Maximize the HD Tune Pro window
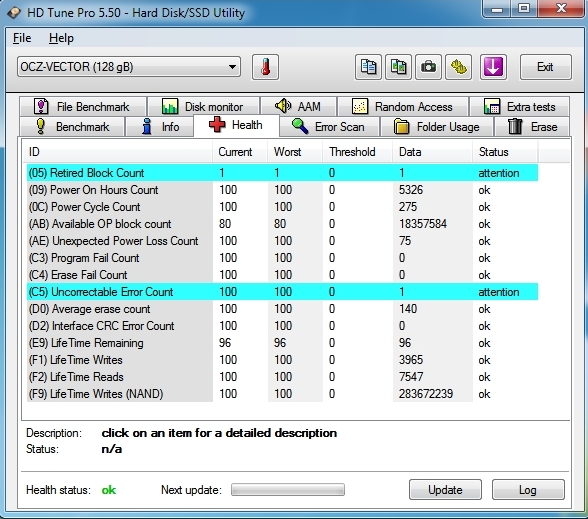588x519 pixels. coord(524,8)
